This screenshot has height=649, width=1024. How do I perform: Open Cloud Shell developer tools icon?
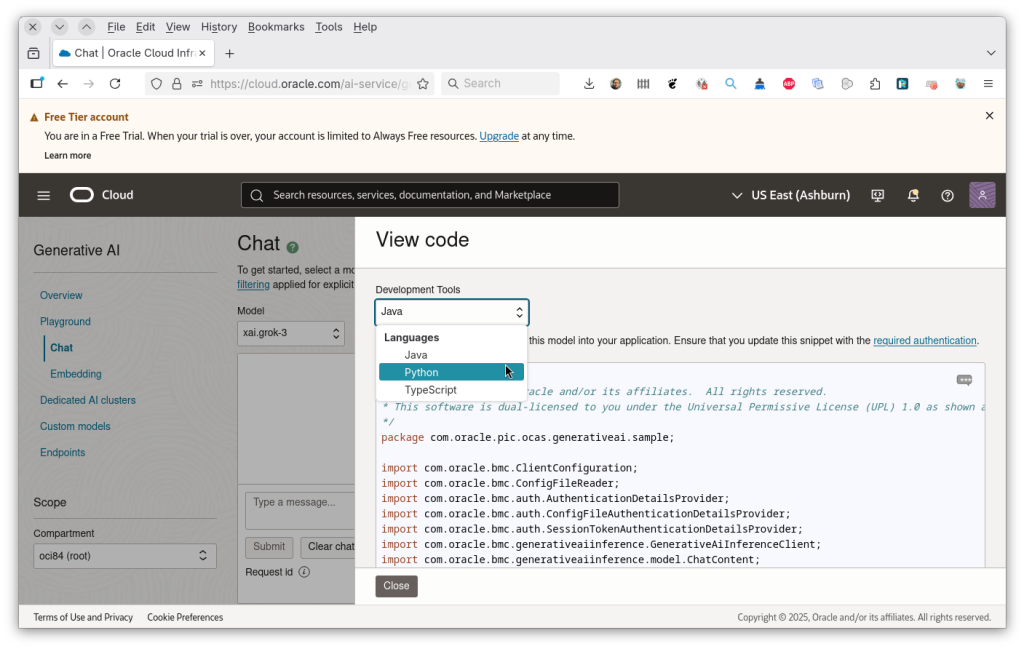878,195
